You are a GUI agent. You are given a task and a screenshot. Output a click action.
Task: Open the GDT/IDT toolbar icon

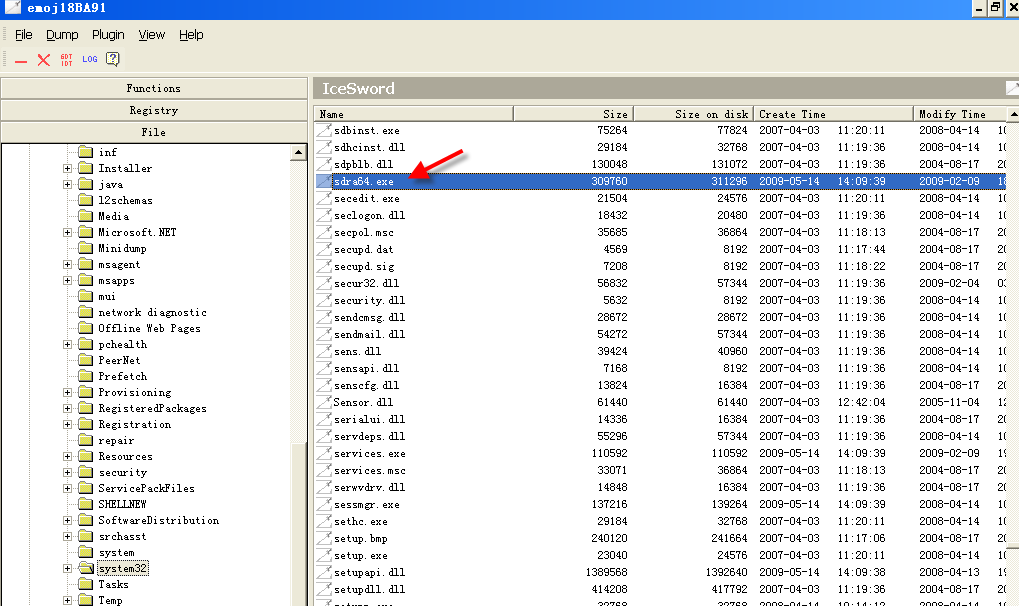point(67,60)
